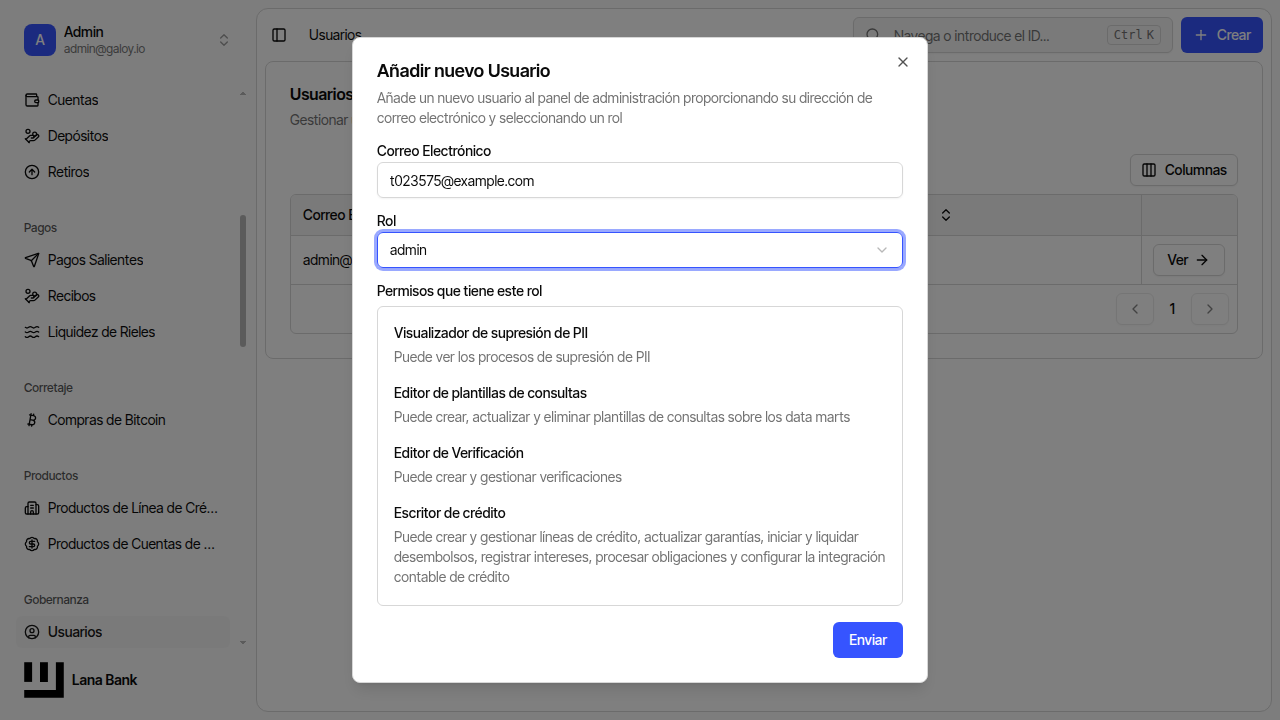This screenshot has width=1280, height=720.
Task: Click the Ver button for admin row
Action: click(x=1189, y=260)
